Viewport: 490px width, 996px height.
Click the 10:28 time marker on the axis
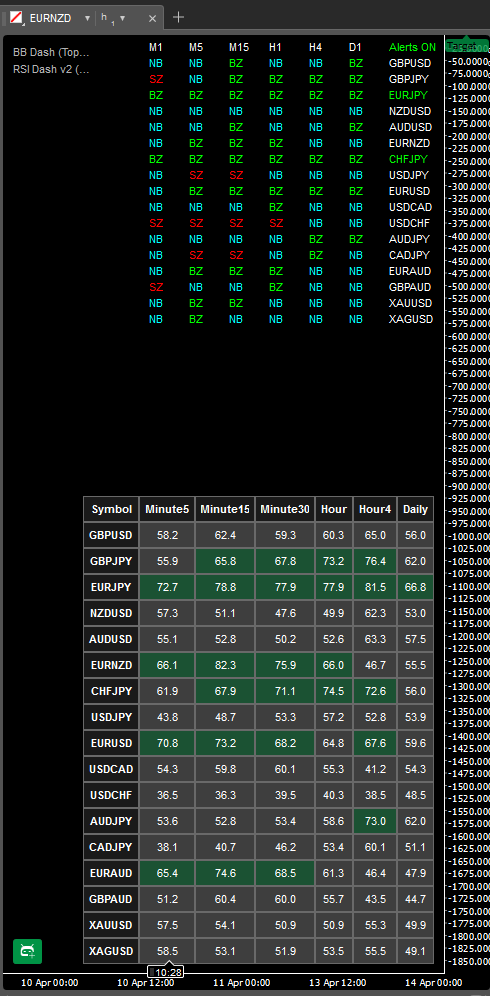(166, 972)
